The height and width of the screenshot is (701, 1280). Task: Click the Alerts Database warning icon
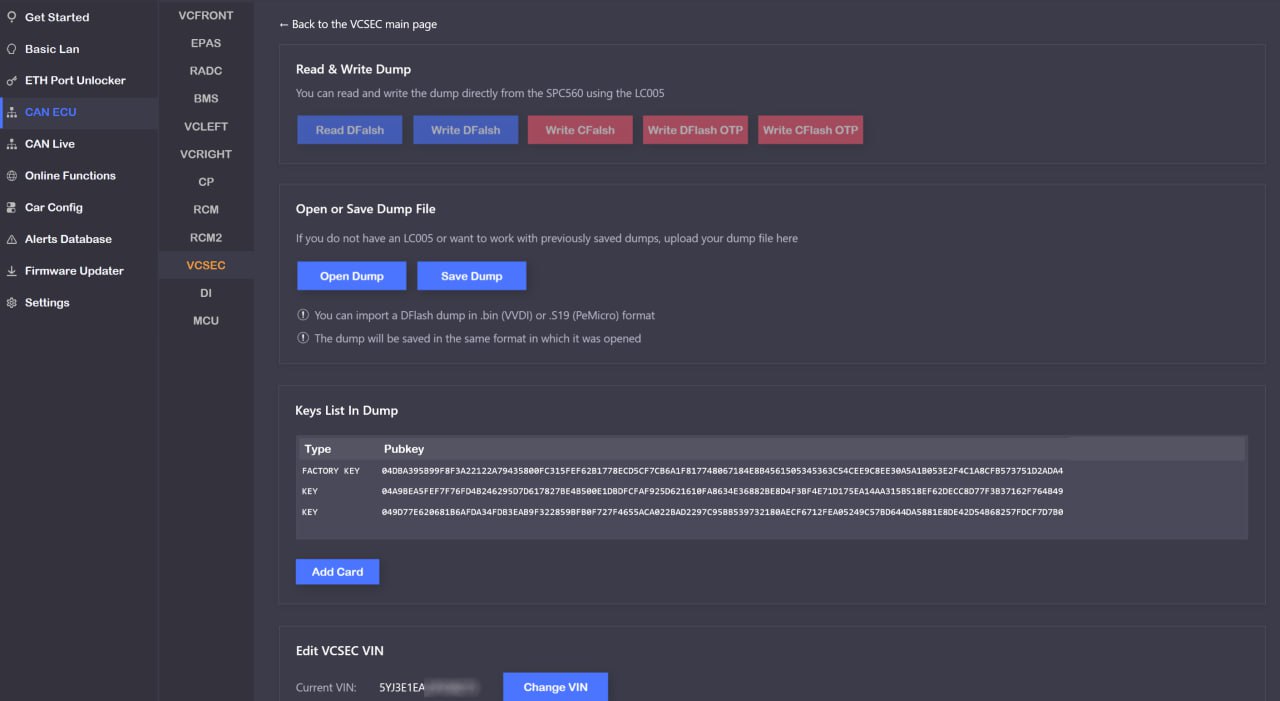coord(12,240)
